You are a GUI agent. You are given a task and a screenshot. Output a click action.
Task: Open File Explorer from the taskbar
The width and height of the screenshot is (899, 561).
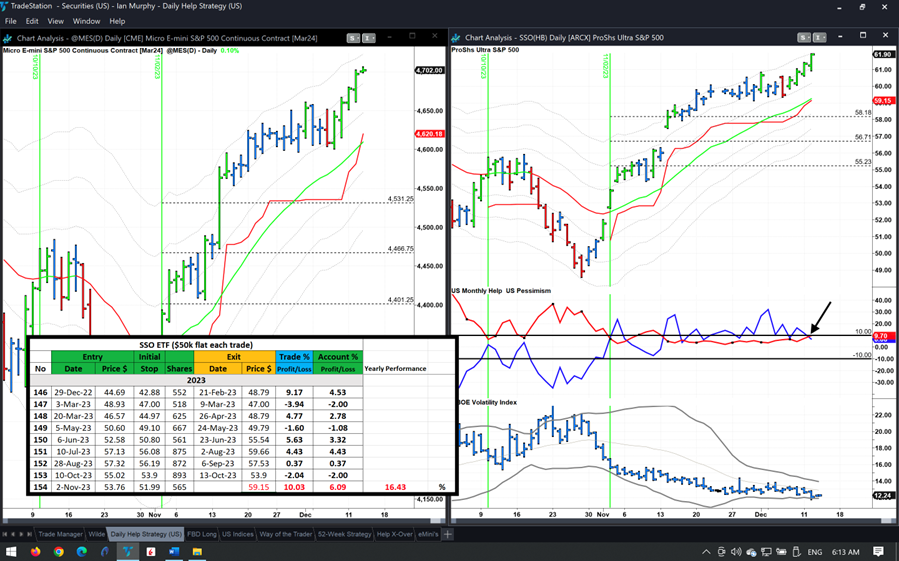point(197,552)
